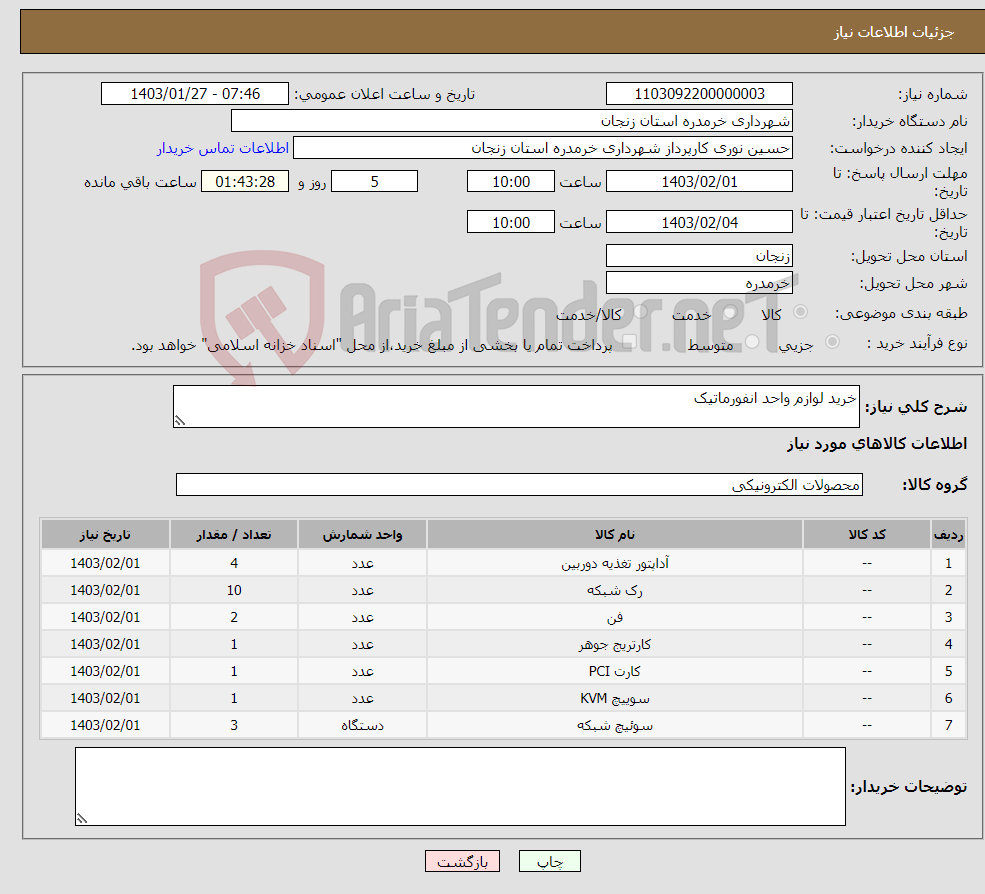The height and width of the screenshot is (894, 985).
Task: Select the کارت PCI item name
Action: click(x=615, y=671)
